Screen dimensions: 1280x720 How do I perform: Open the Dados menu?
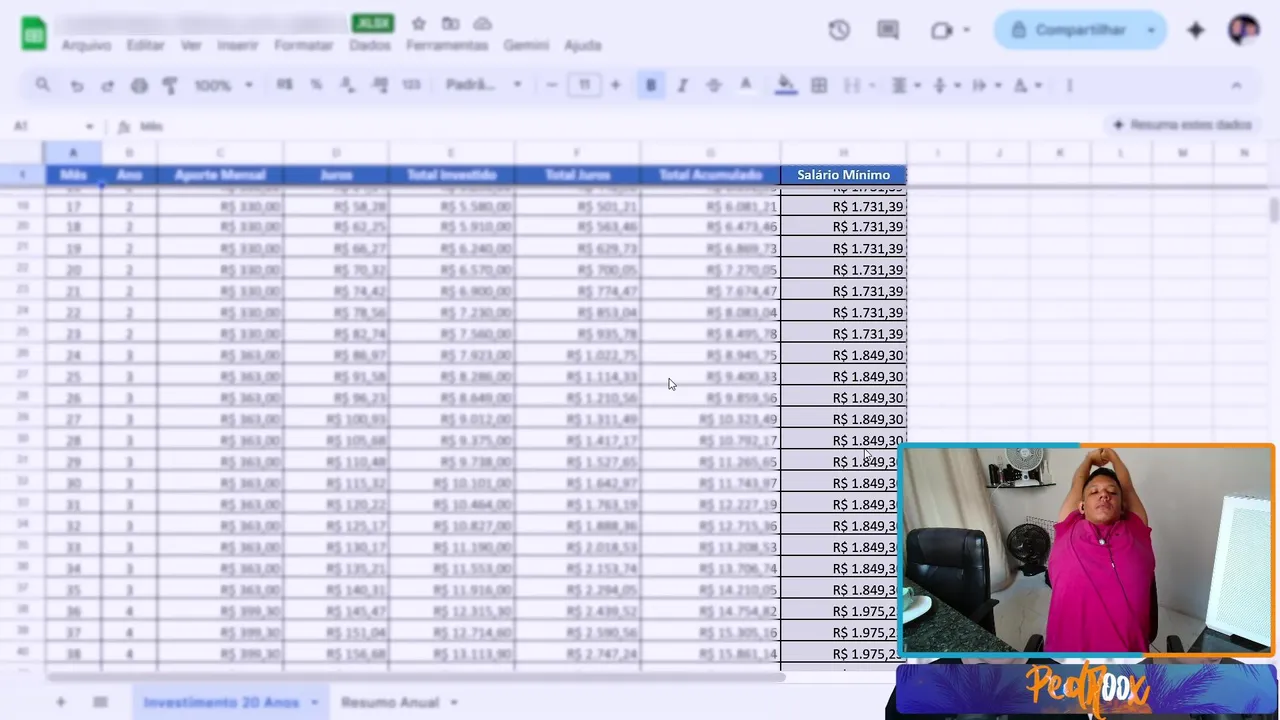370,46
